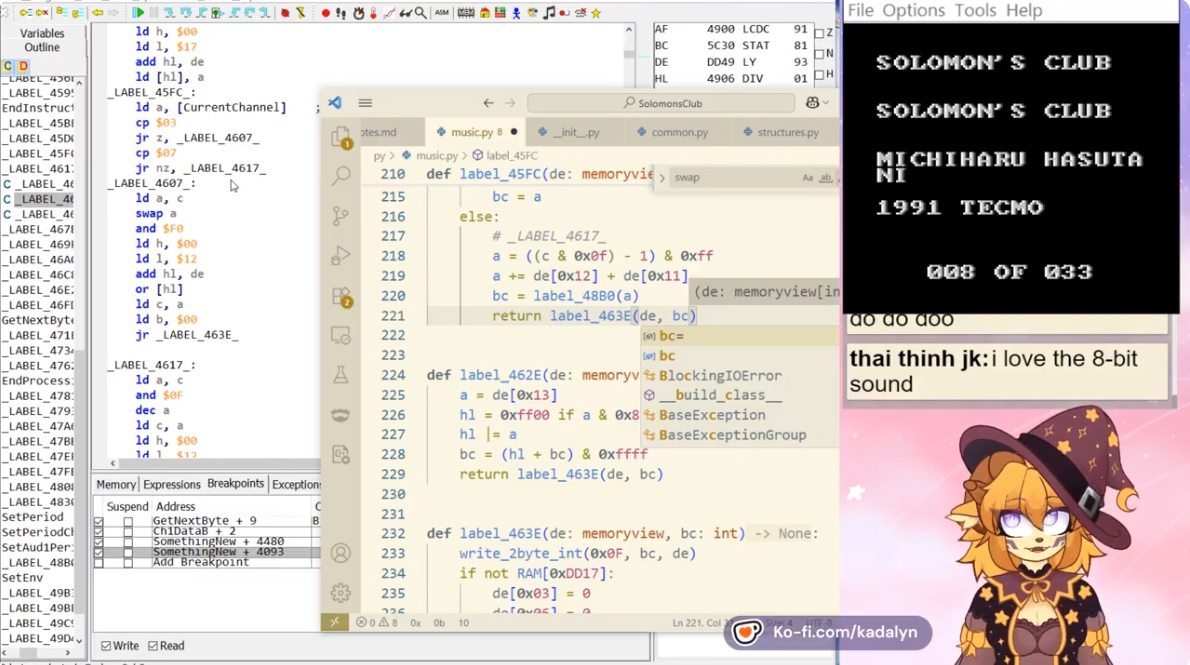
Task: Disable the GetNextByte + 9 breakpoint
Action: 98,522
